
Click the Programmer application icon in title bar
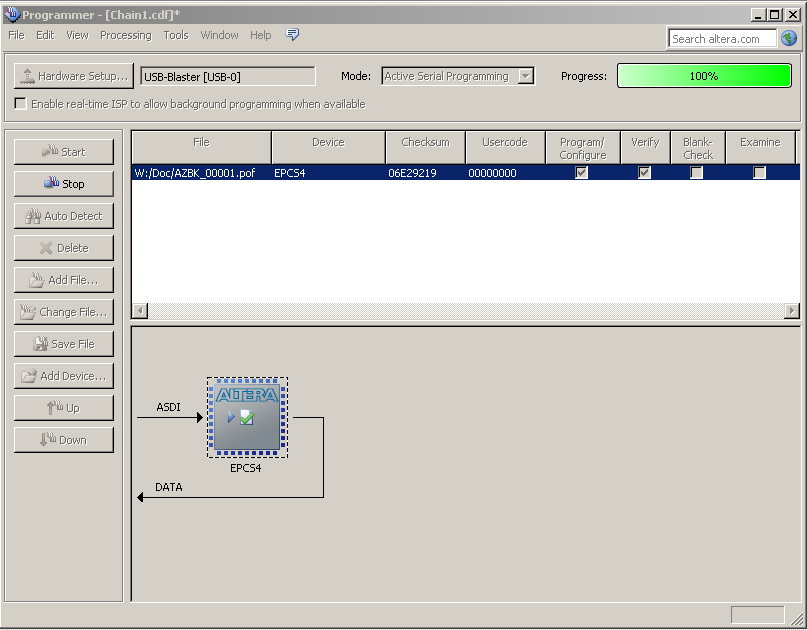pos(12,14)
